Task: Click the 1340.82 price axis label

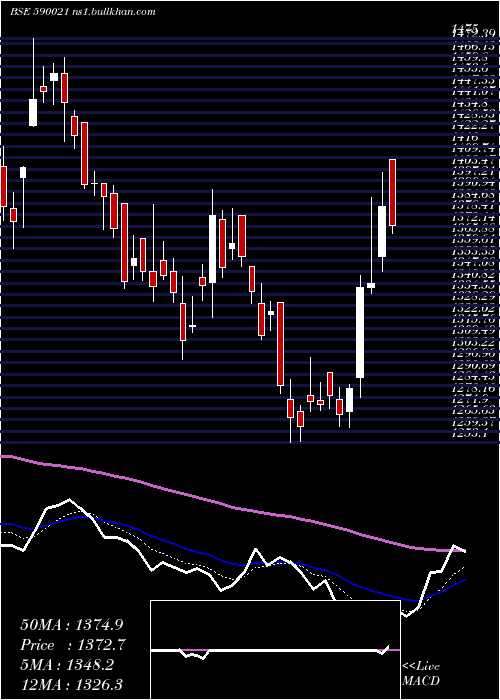Action: [473, 275]
